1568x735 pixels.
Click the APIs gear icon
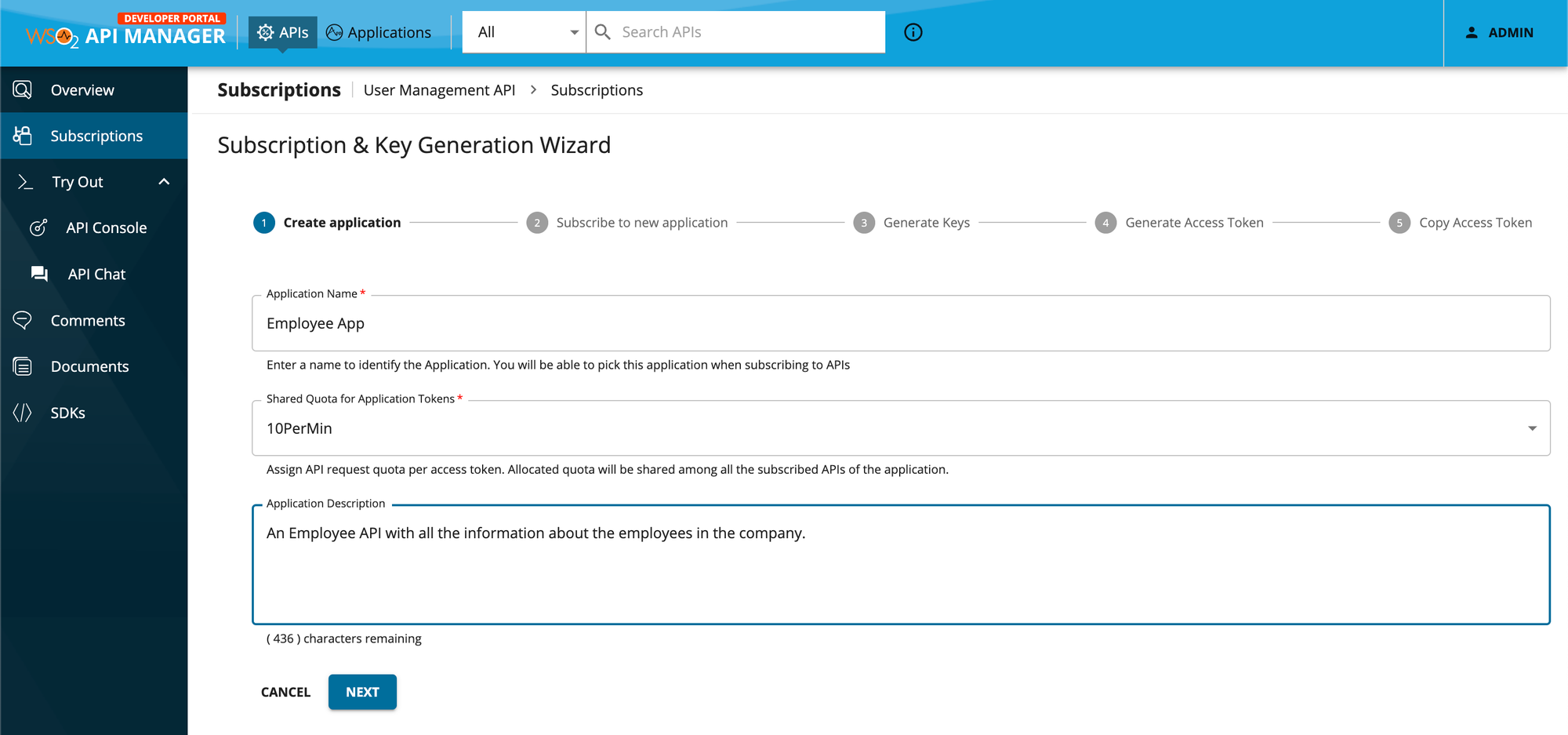266,32
